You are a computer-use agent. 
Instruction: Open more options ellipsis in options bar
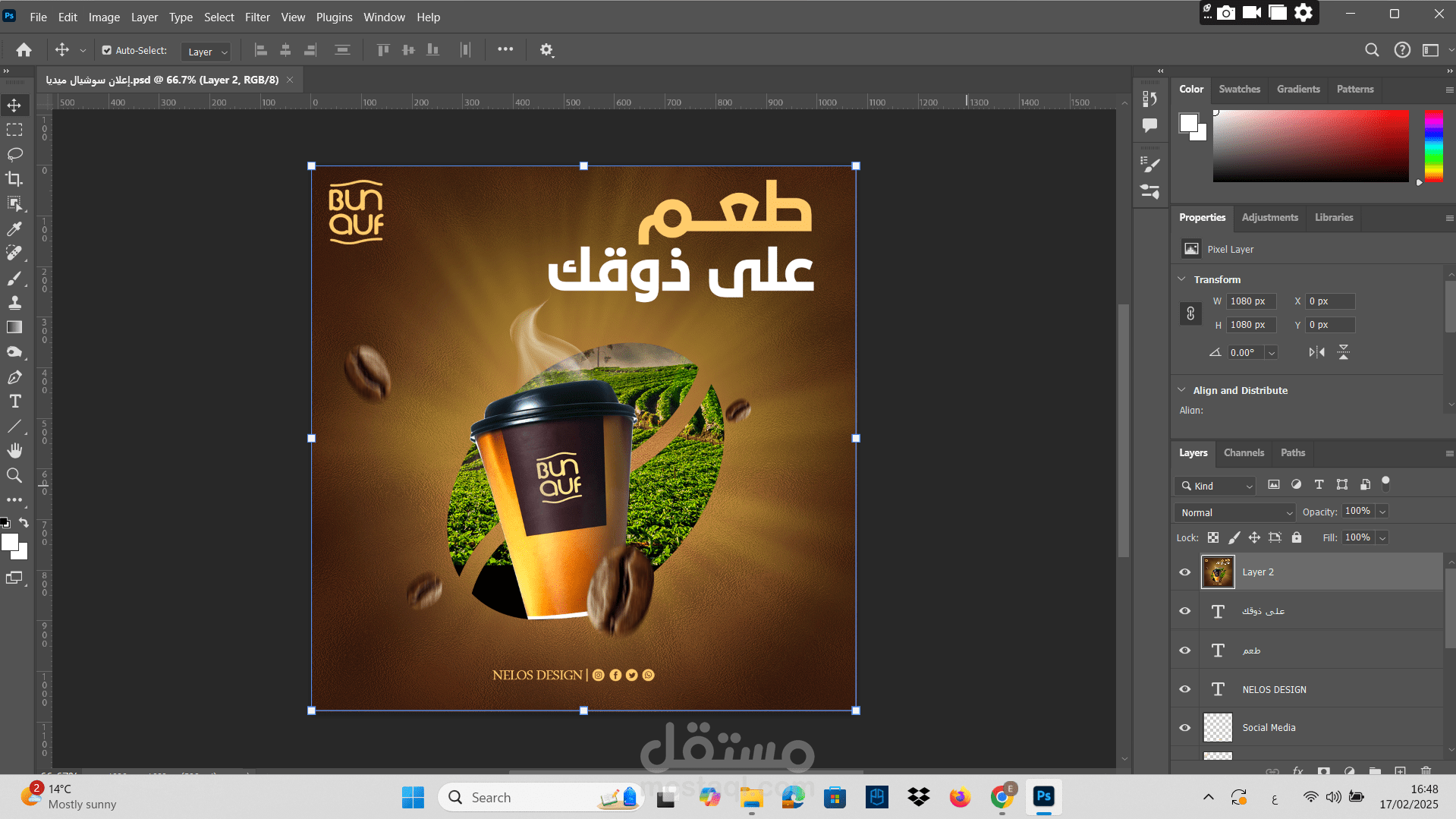coord(505,49)
